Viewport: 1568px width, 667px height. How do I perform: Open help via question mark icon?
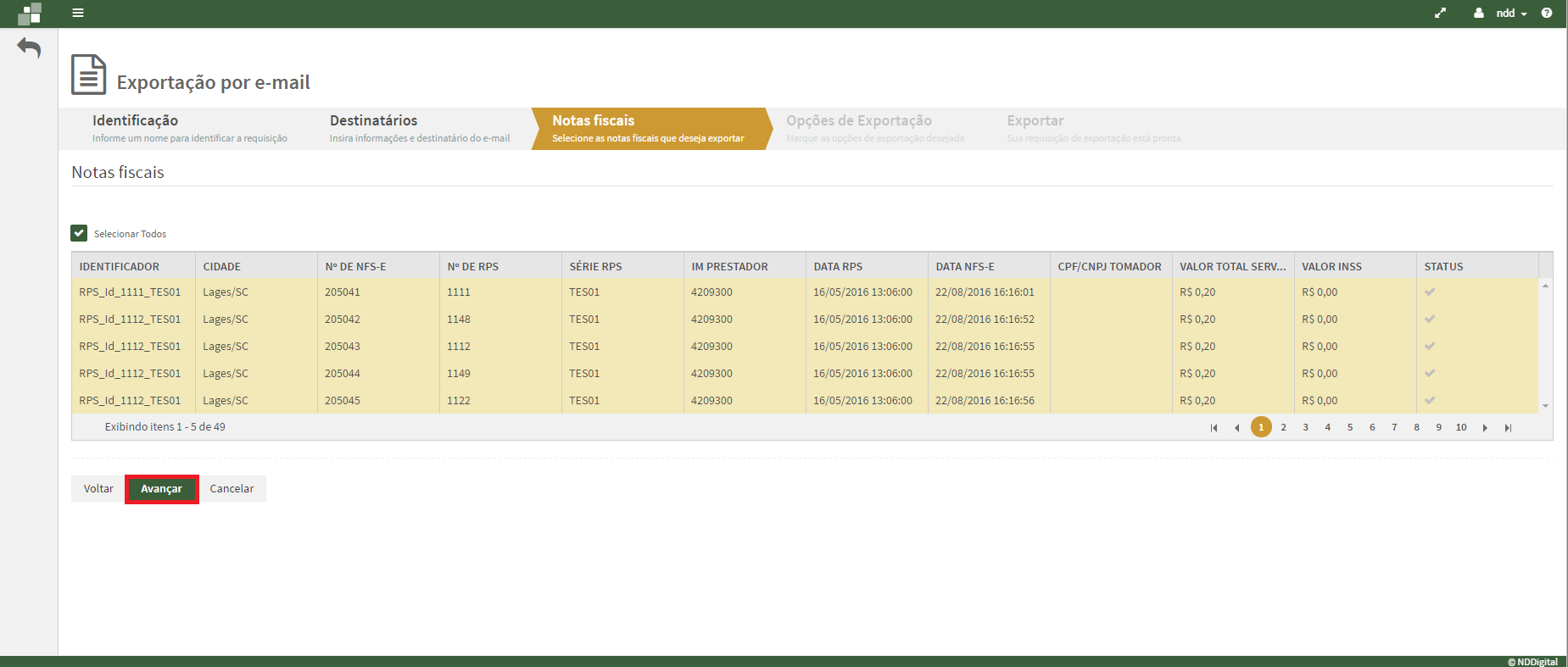point(1547,13)
